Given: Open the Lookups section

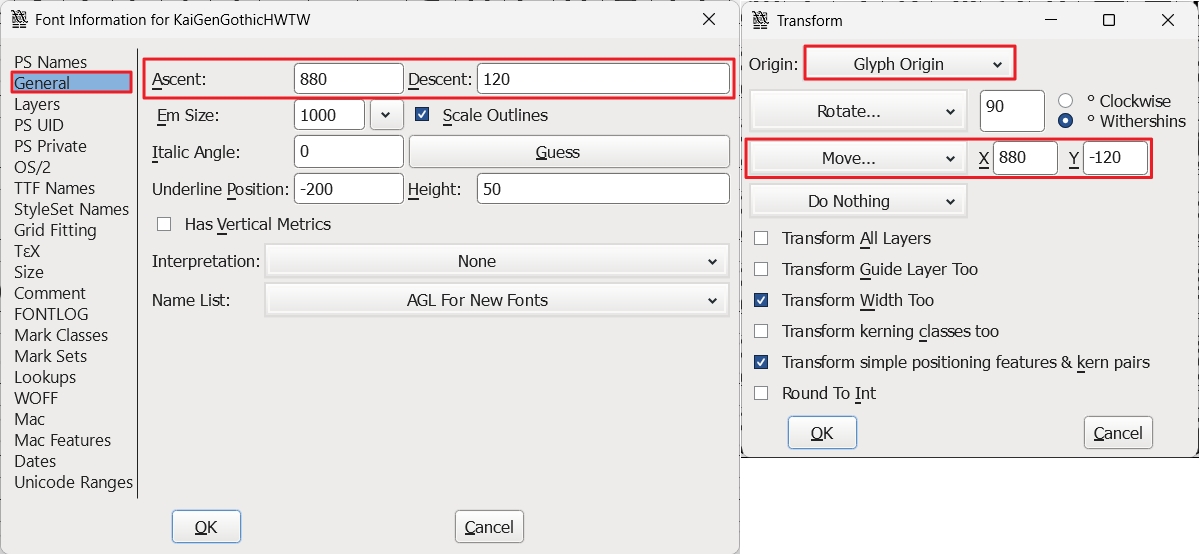Looking at the screenshot, I should (x=45, y=377).
